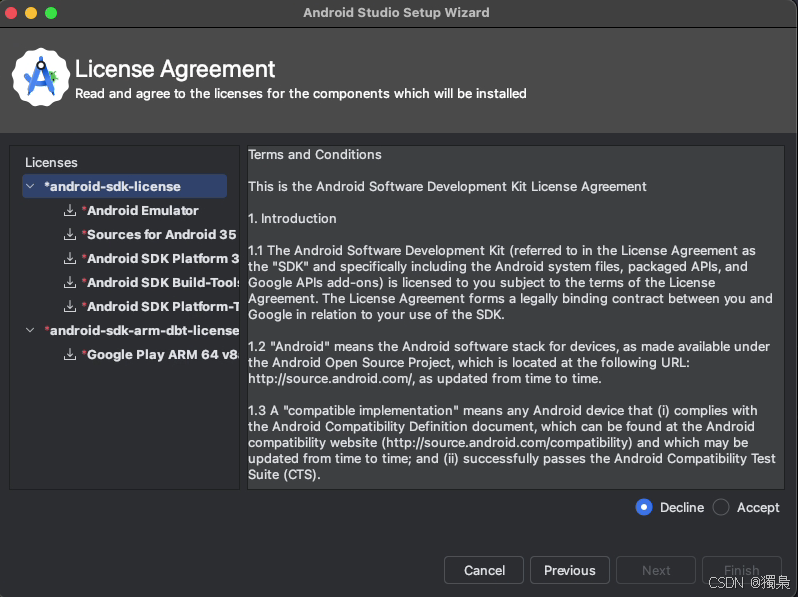Go back with the Previous button
This screenshot has width=798, height=597.
click(569, 570)
